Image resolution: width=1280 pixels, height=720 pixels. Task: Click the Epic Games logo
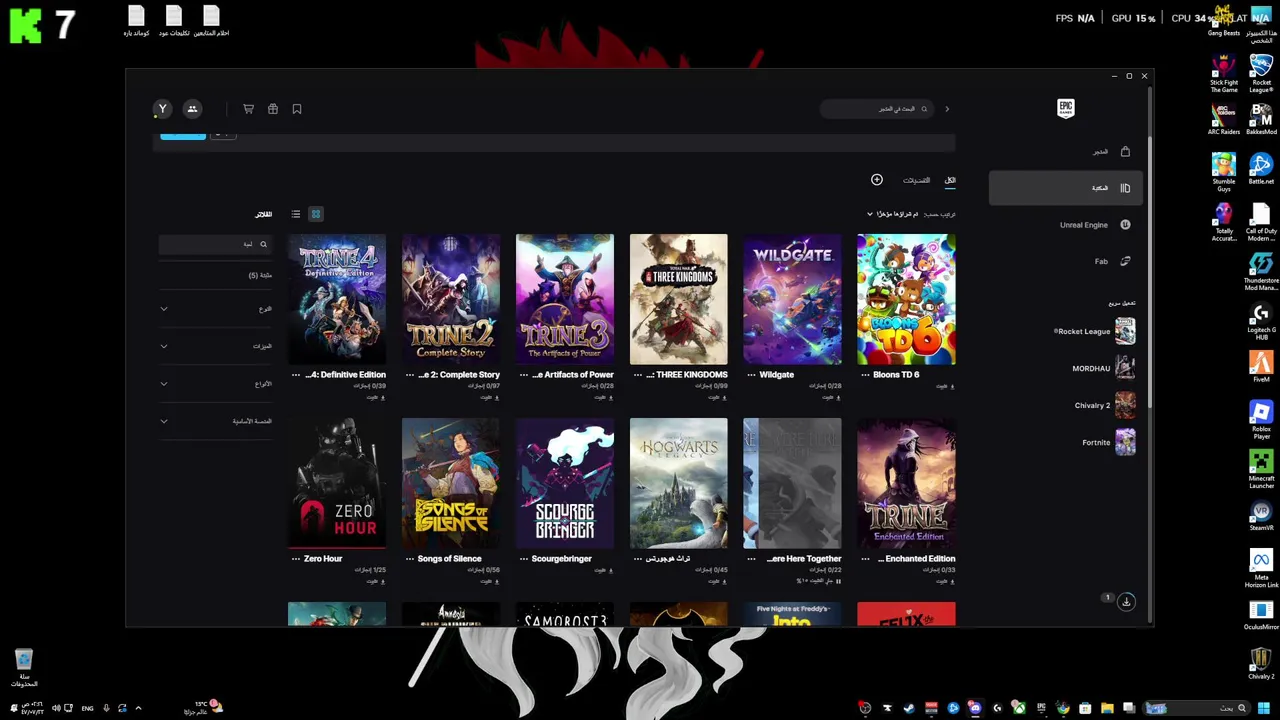pyautogui.click(x=1066, y=109)
